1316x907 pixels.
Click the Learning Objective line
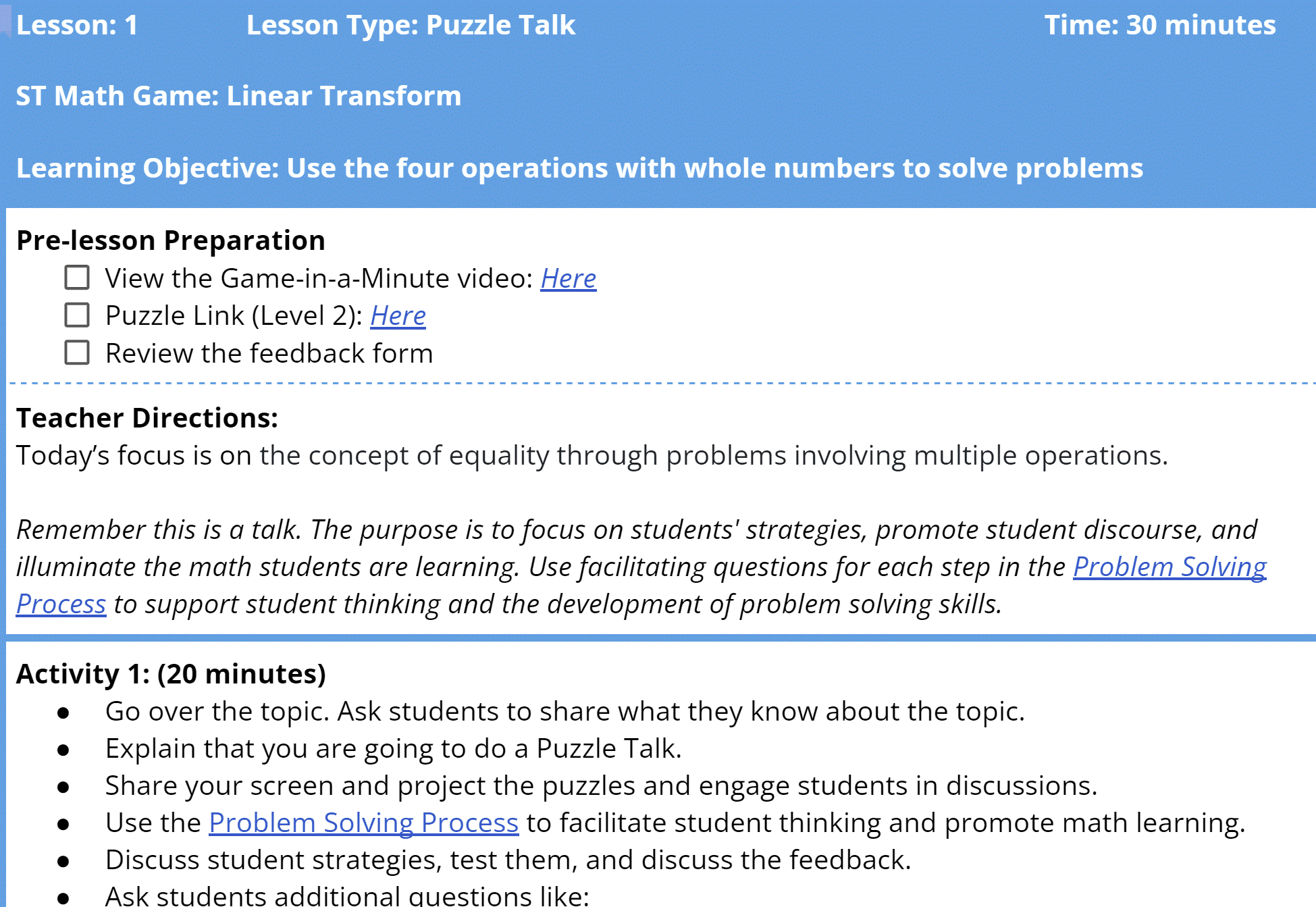[x=579, y=168]
